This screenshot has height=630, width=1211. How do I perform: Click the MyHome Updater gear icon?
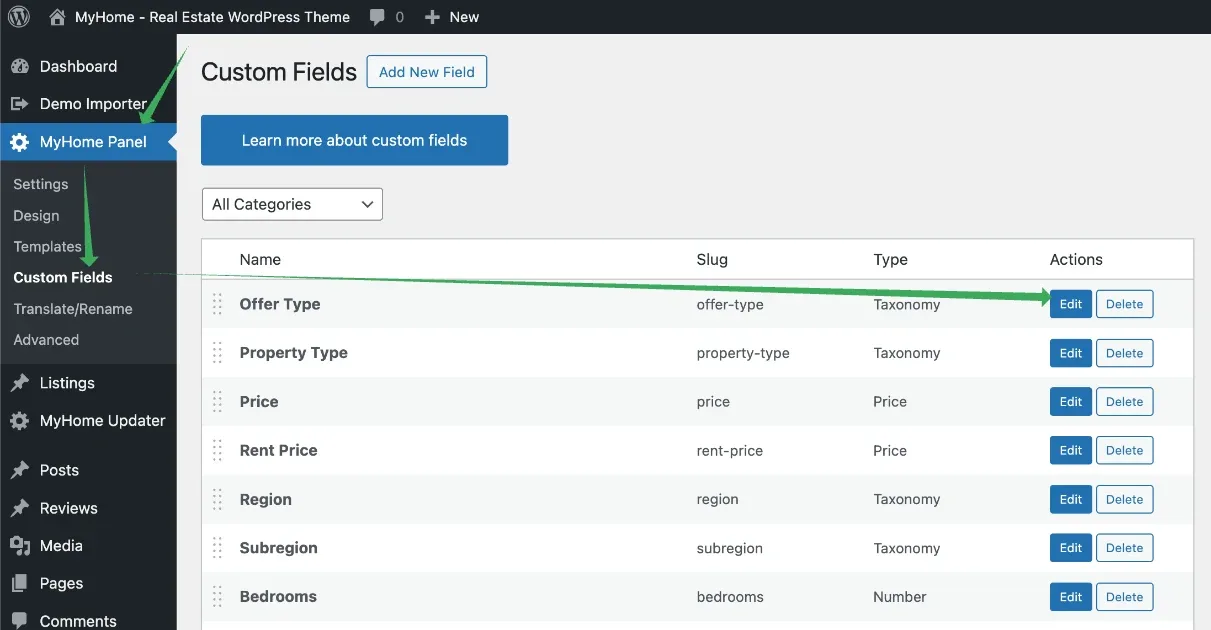(x=19, y=421)
